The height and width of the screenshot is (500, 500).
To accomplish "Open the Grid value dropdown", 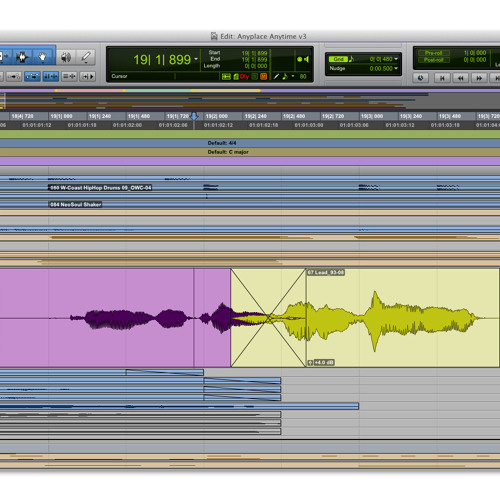I will click(x=396, y=59).
